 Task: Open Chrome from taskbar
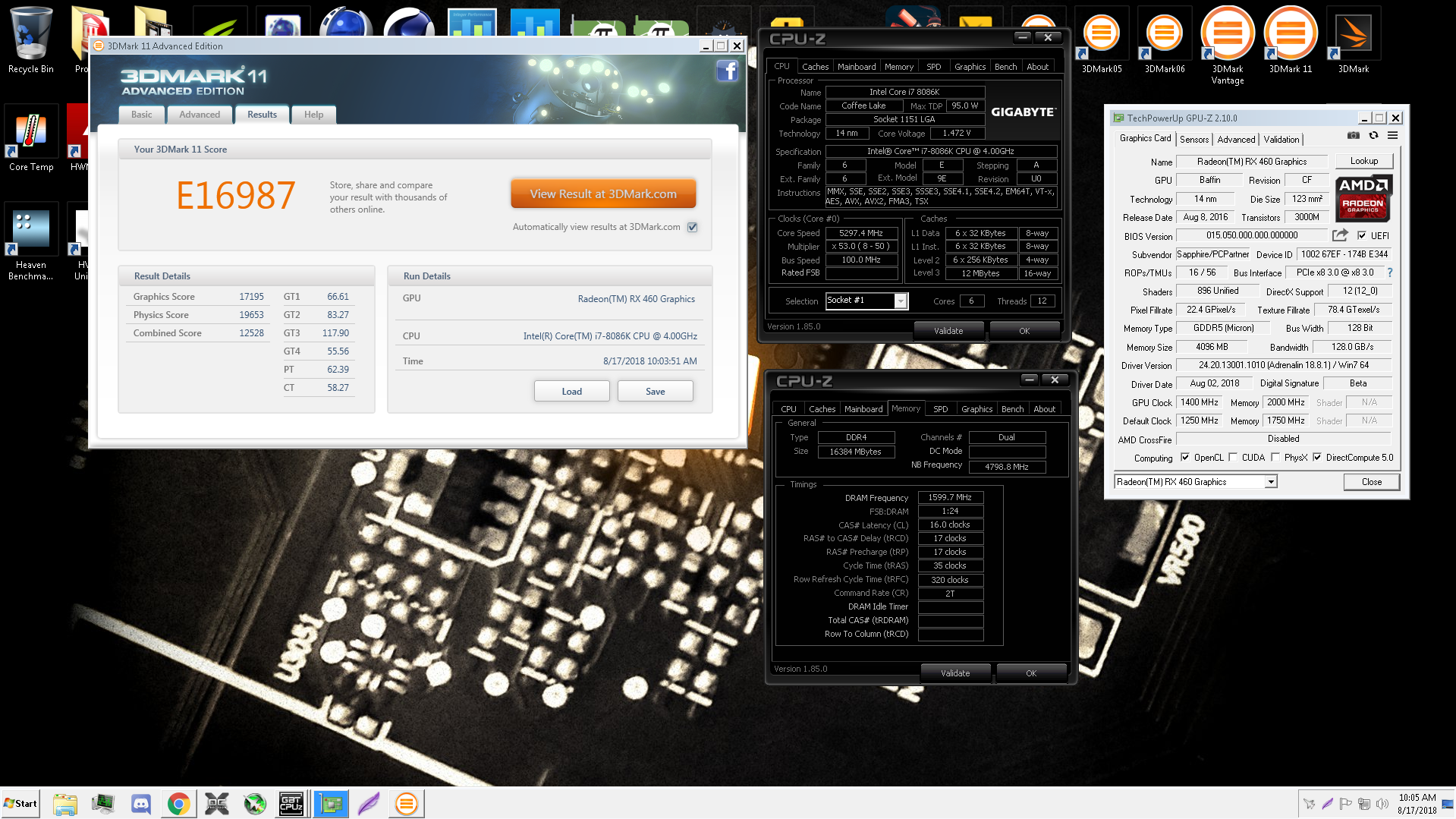tap(179, 803)
